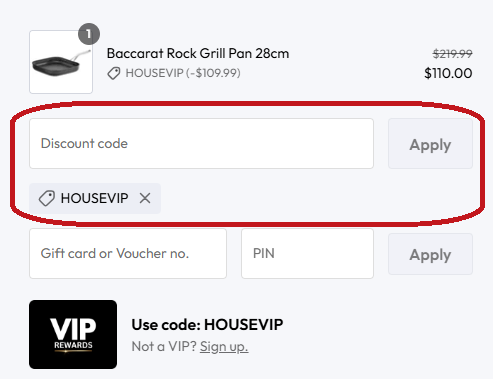The height and width of the screenshot is (379, 493).
Task: Click the tag icon beside HOUSEVIP (-$109.99)
Action: 114,73
